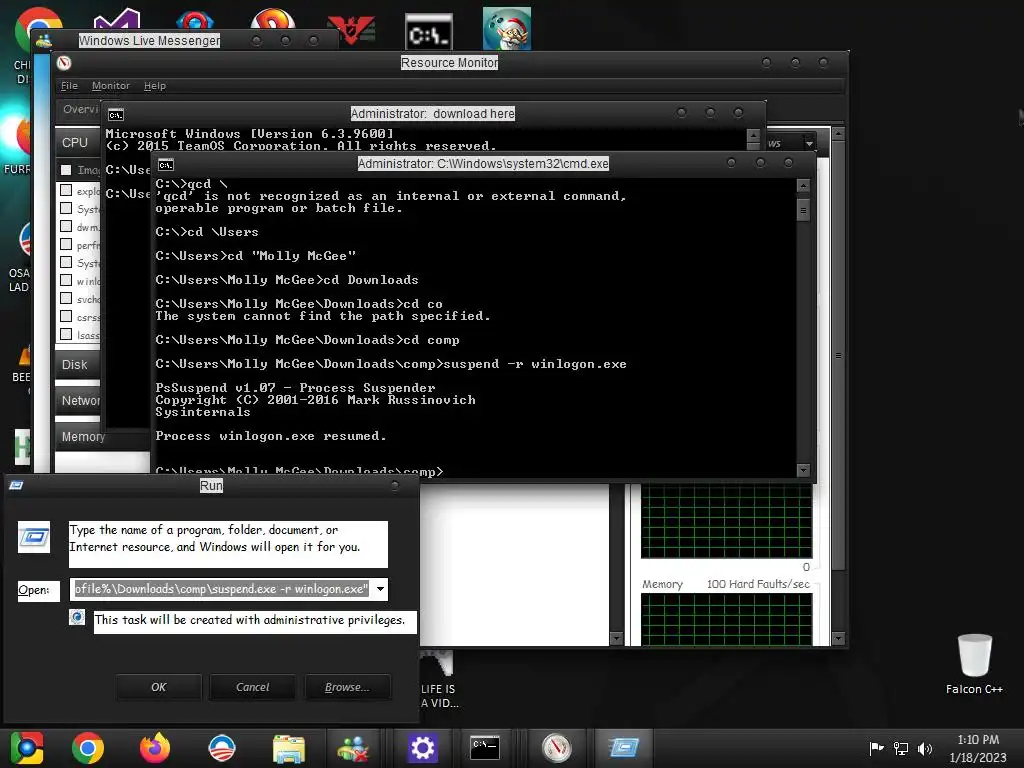This screenshot has height=768, width=1024.
Task: Open the Windows Live Messenger taskbar button
Action: coord(353,748)
